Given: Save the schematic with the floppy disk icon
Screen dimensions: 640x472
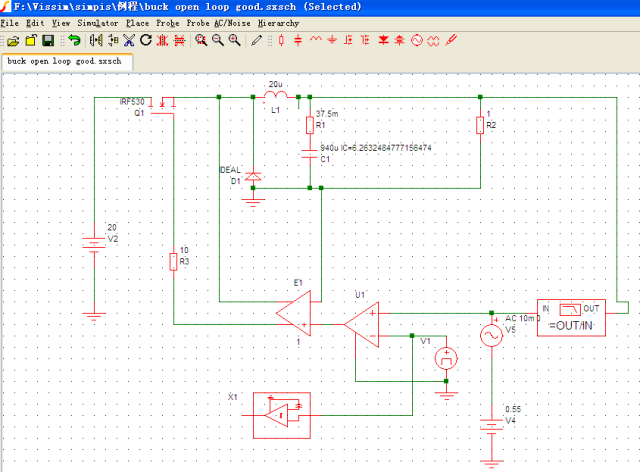Looking at the screenshot, I should pyautogui.click(x=48, y=40).
